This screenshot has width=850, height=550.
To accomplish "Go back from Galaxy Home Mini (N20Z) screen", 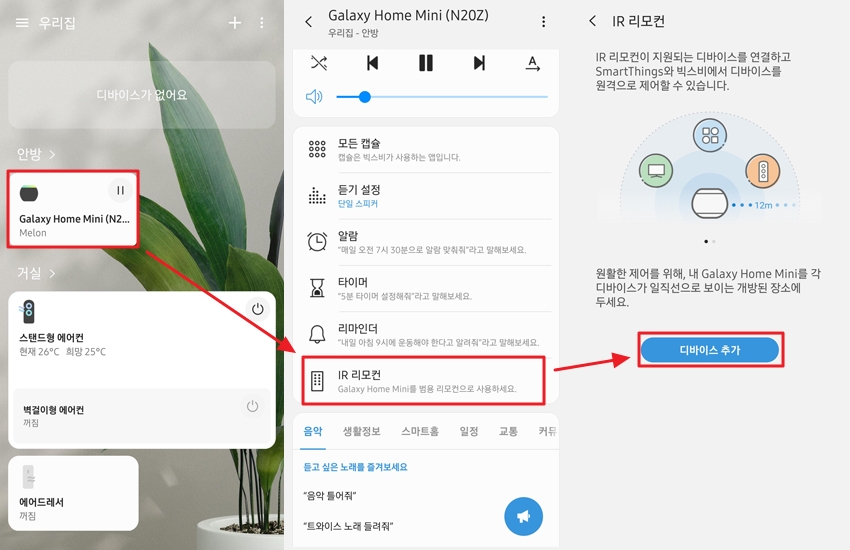I will click(308, 22).
